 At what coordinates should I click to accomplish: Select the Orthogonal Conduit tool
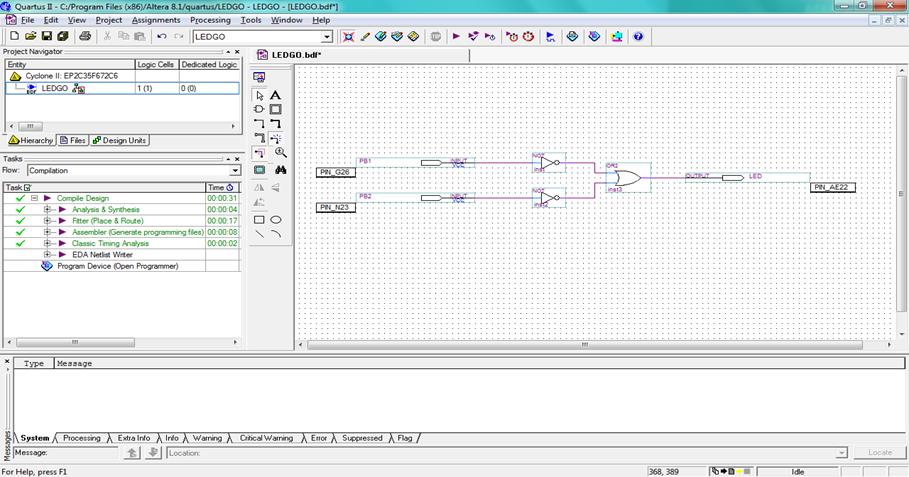coord(259,138)
